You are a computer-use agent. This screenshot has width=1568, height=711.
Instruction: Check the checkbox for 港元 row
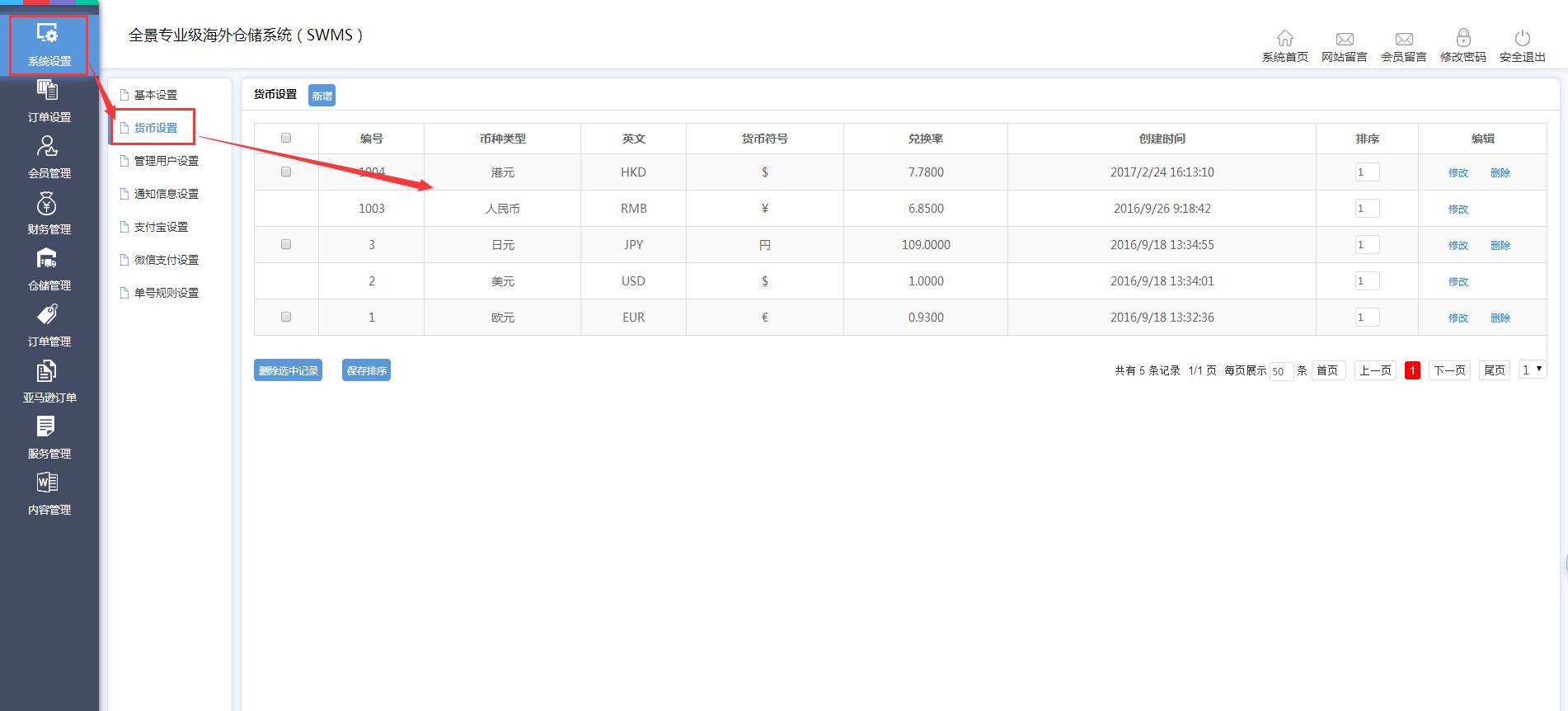pos(286,172)
